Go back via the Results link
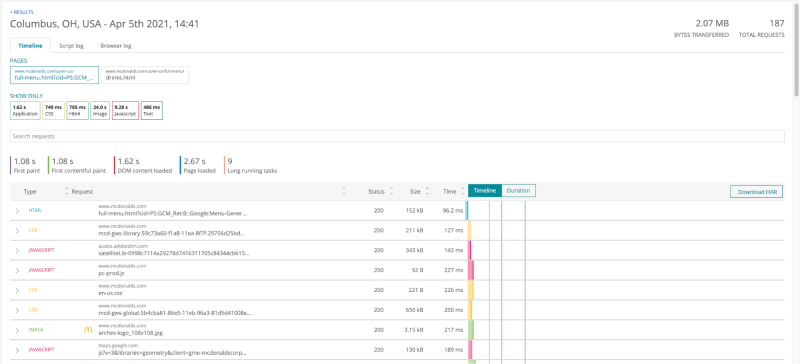The height and width of the screenshot is (364, 800). tap(22, 12)
